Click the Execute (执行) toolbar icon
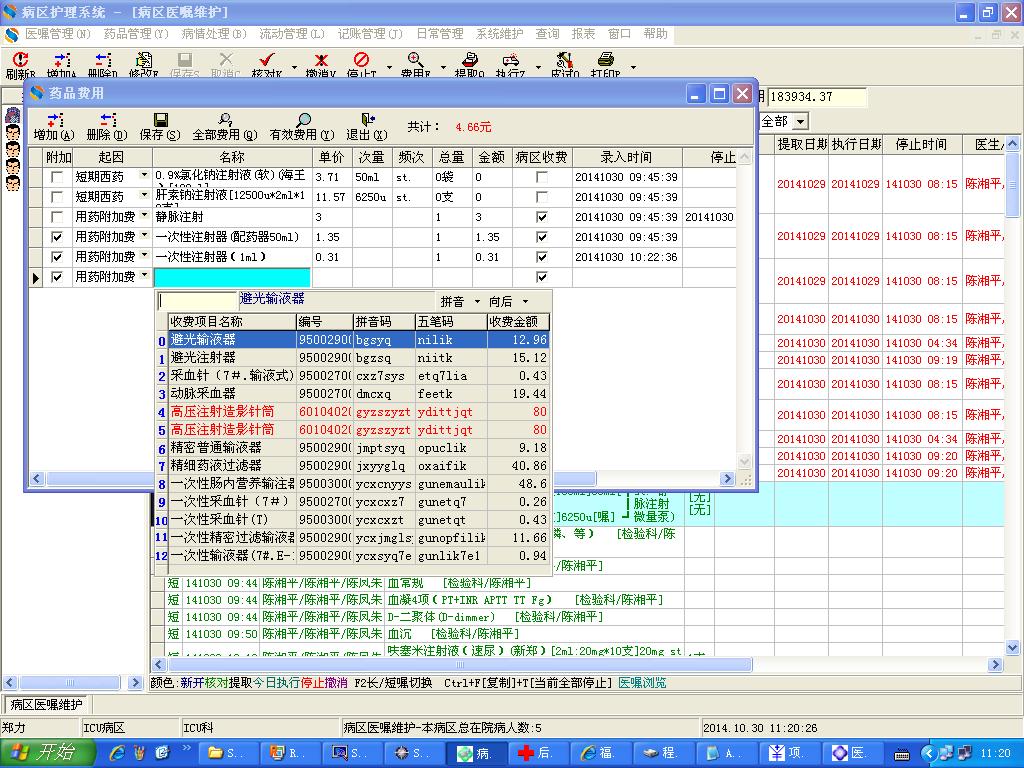 pyautogui.click(x=510, y=63)
